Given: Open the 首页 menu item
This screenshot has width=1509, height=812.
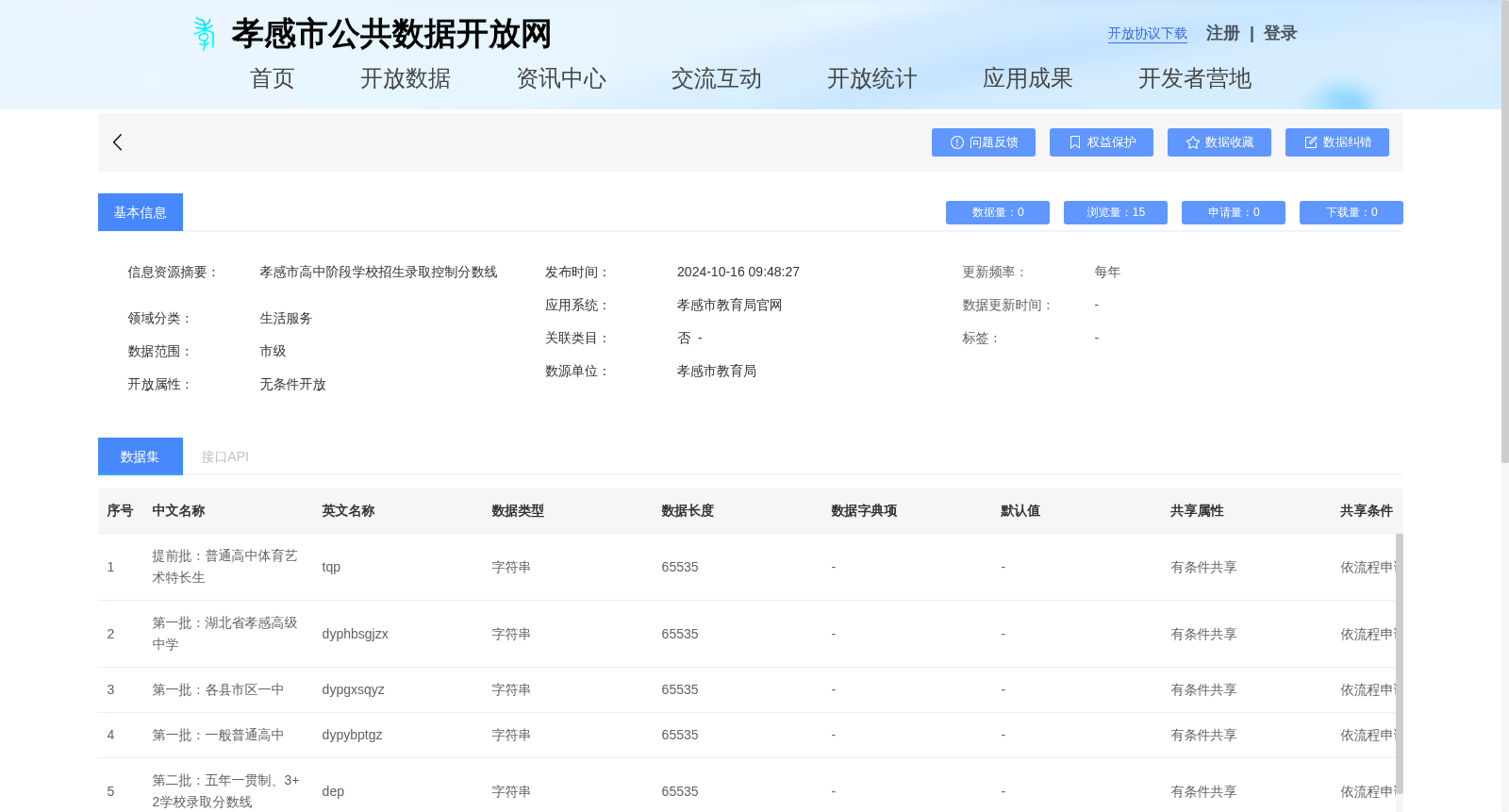Looking at the screenshot, I should 273,78.
